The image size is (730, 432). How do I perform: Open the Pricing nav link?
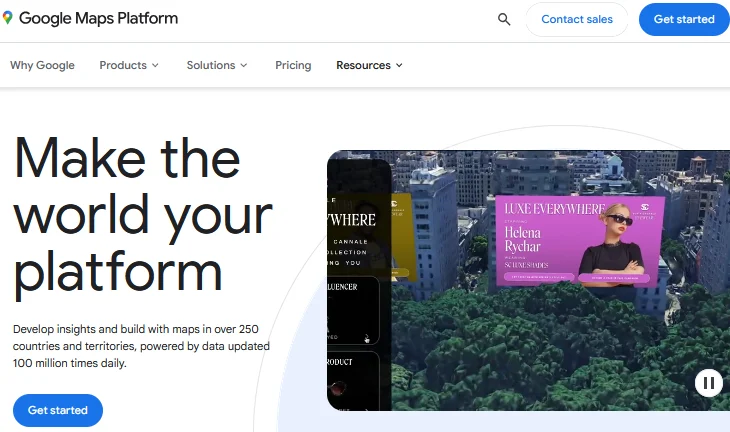point(293,65)
